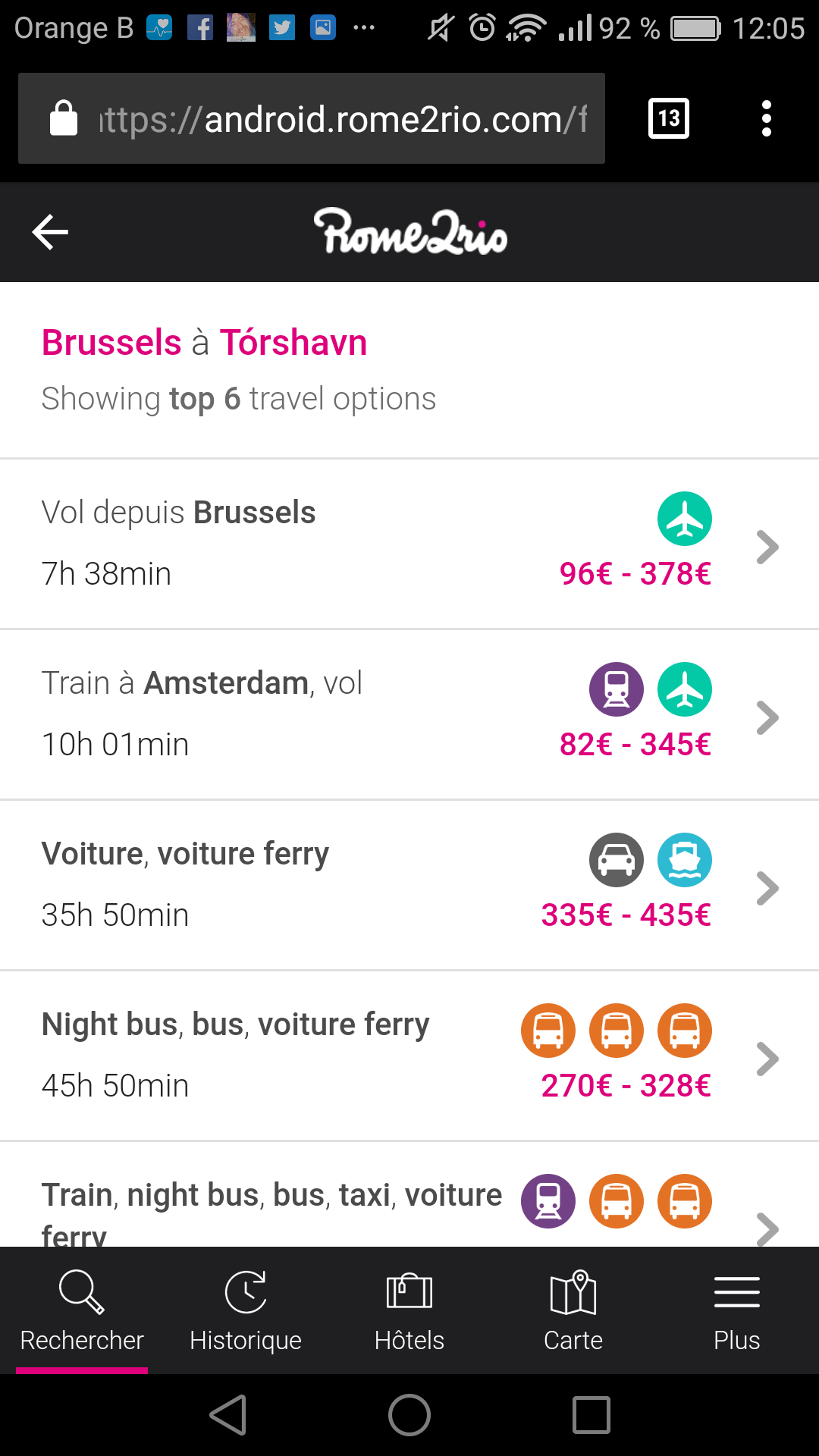This screenshot has width=819, height=1456.
Task: Tap the first orange bus icon for Night bus route
Action: pyautogui.click(x=548, y=1031)
